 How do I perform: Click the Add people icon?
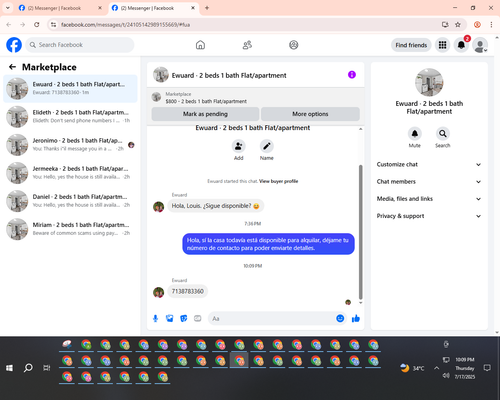pos(239,146)
